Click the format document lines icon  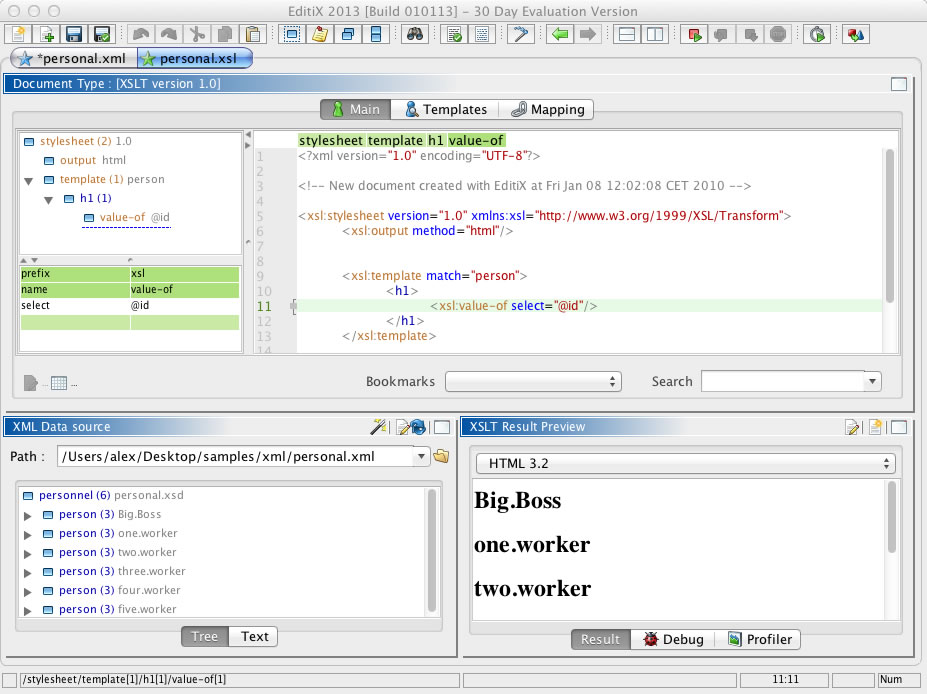pyautogui.click(x=482, y=34)
